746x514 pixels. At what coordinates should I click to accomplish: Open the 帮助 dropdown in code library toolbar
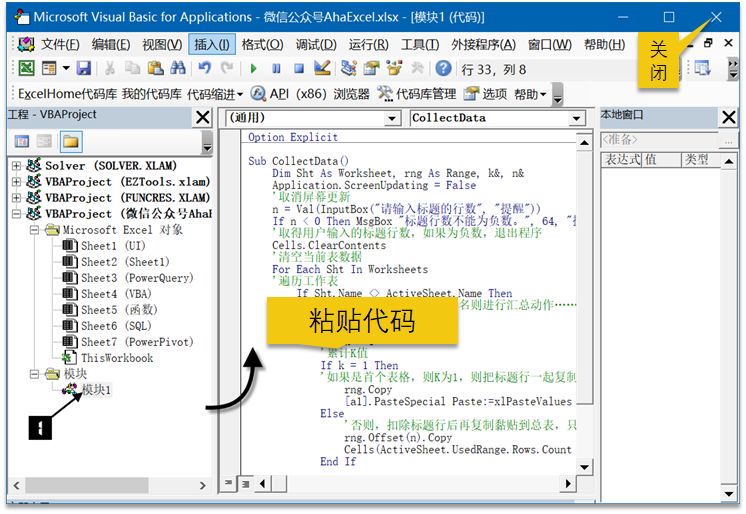(530, 94)
